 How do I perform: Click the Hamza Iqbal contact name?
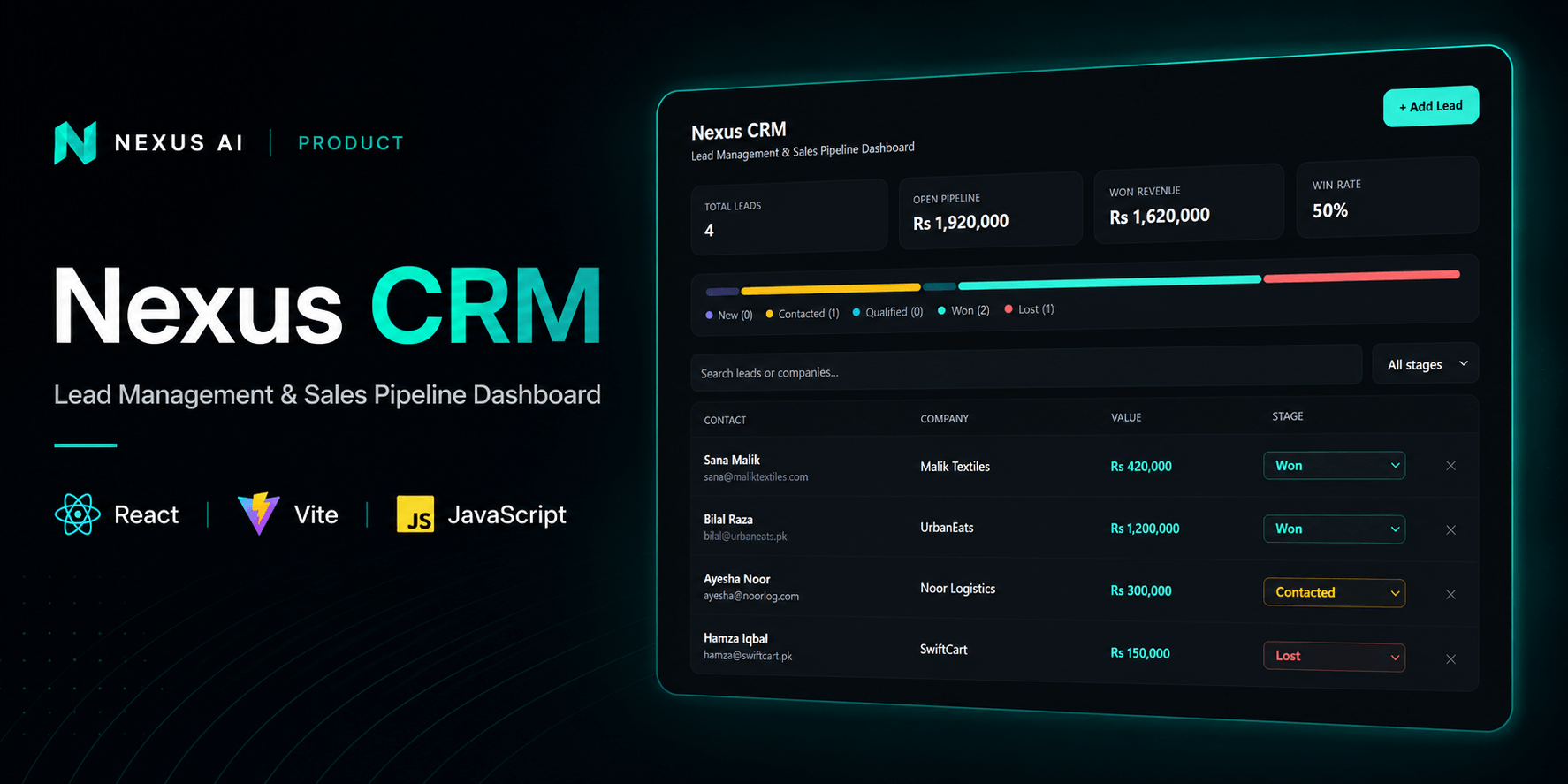point(735,638)
